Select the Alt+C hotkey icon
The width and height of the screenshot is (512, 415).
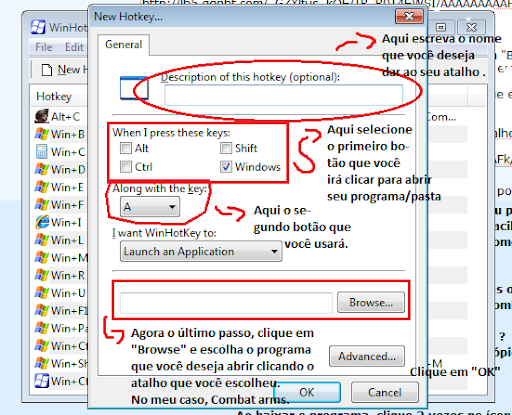coord(42,116)
